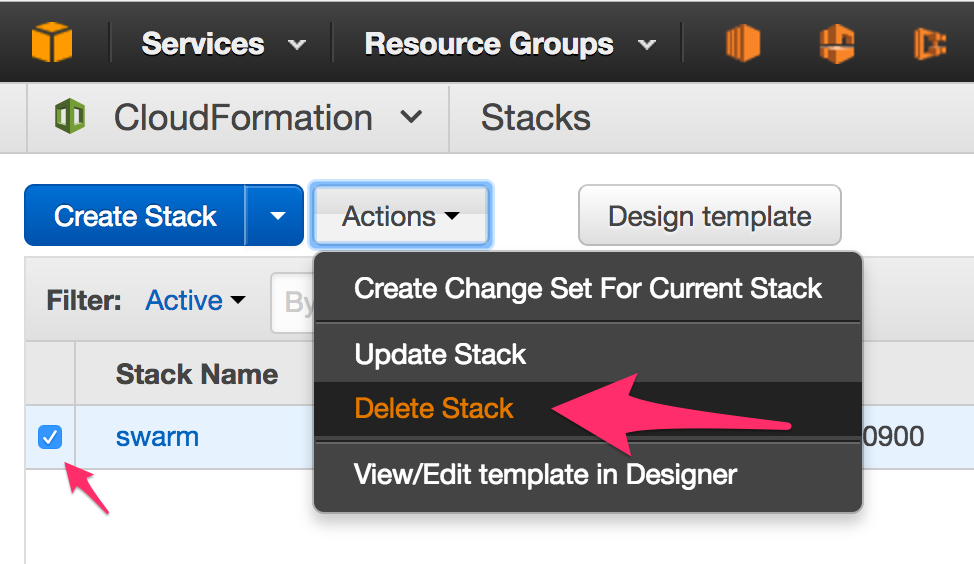
Task: Sort by the Stack Name column header
Action: 197,374
